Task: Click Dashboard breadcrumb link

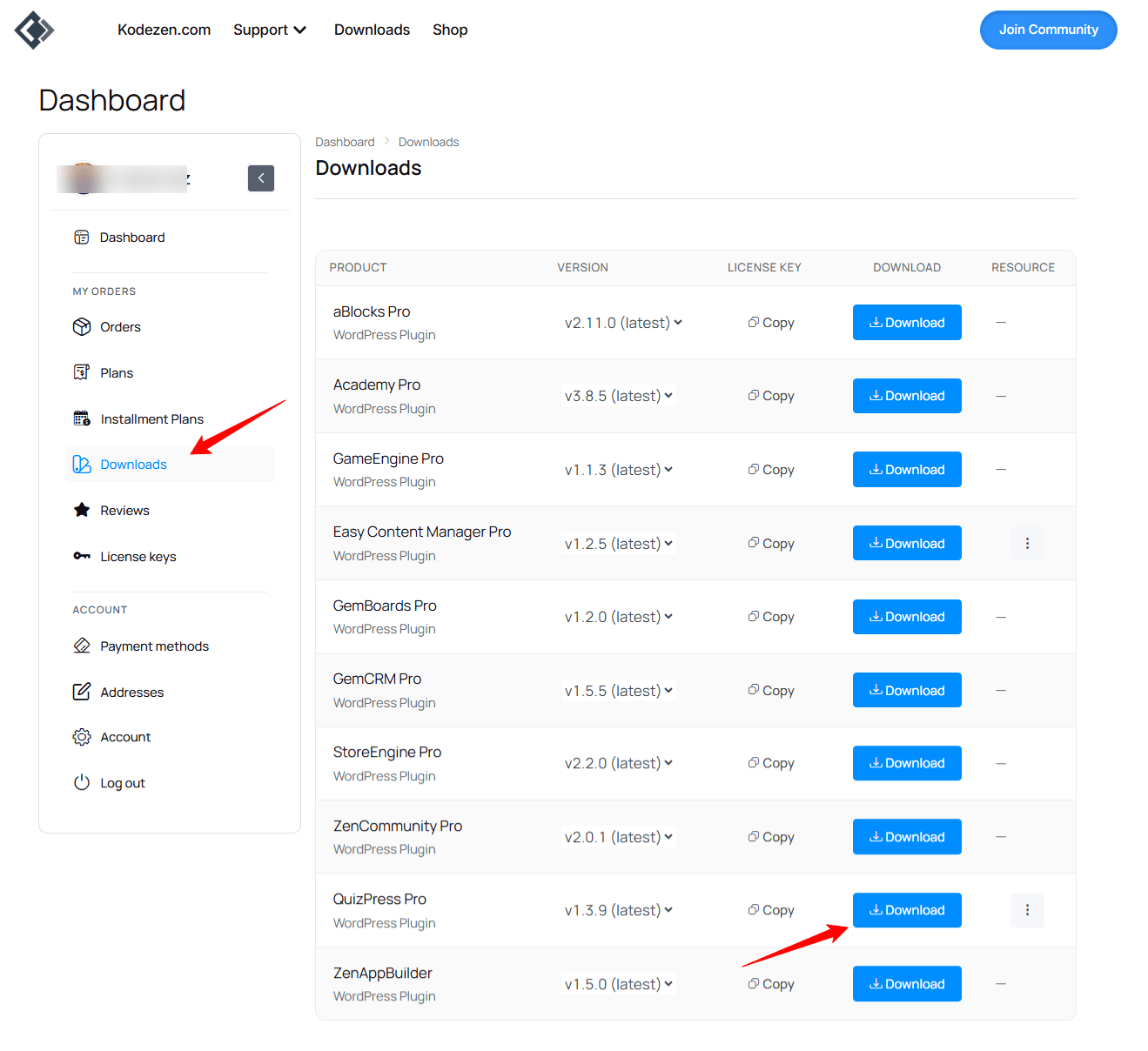Action: click(345, 142)
